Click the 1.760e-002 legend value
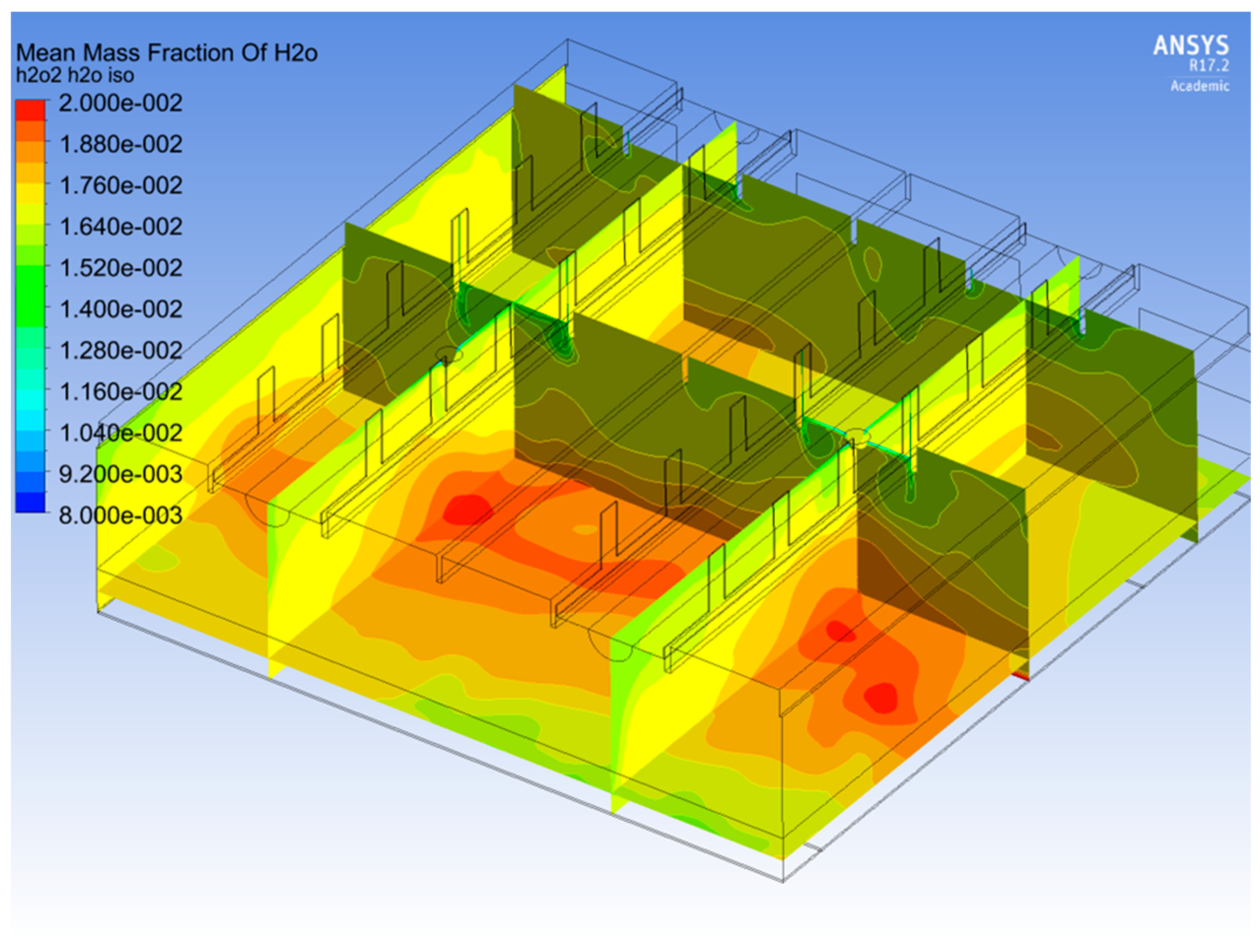This screenshot has height=952, width=1260. (x=121, y=186)
